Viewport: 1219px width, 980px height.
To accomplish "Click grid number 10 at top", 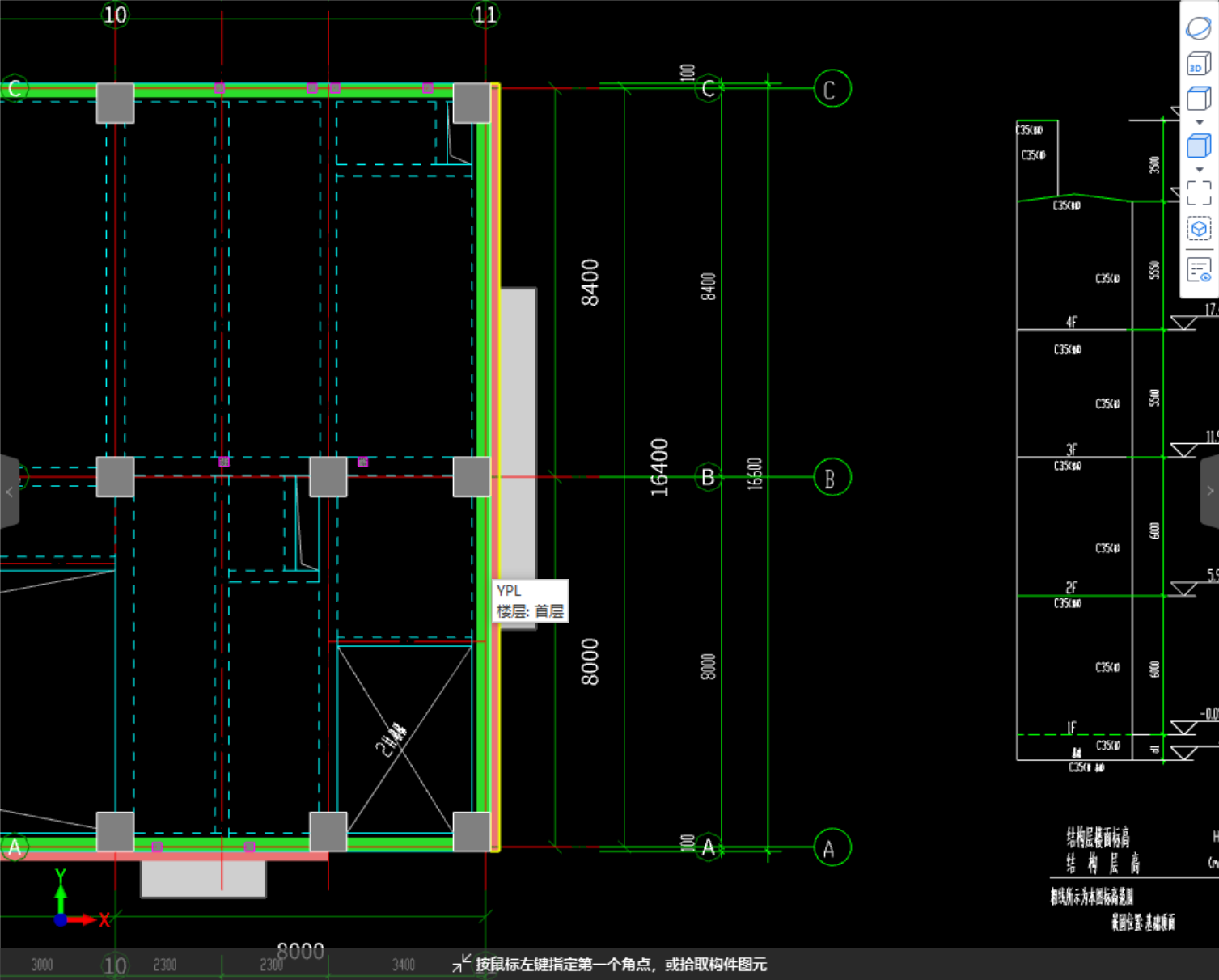I will [115, 15].
